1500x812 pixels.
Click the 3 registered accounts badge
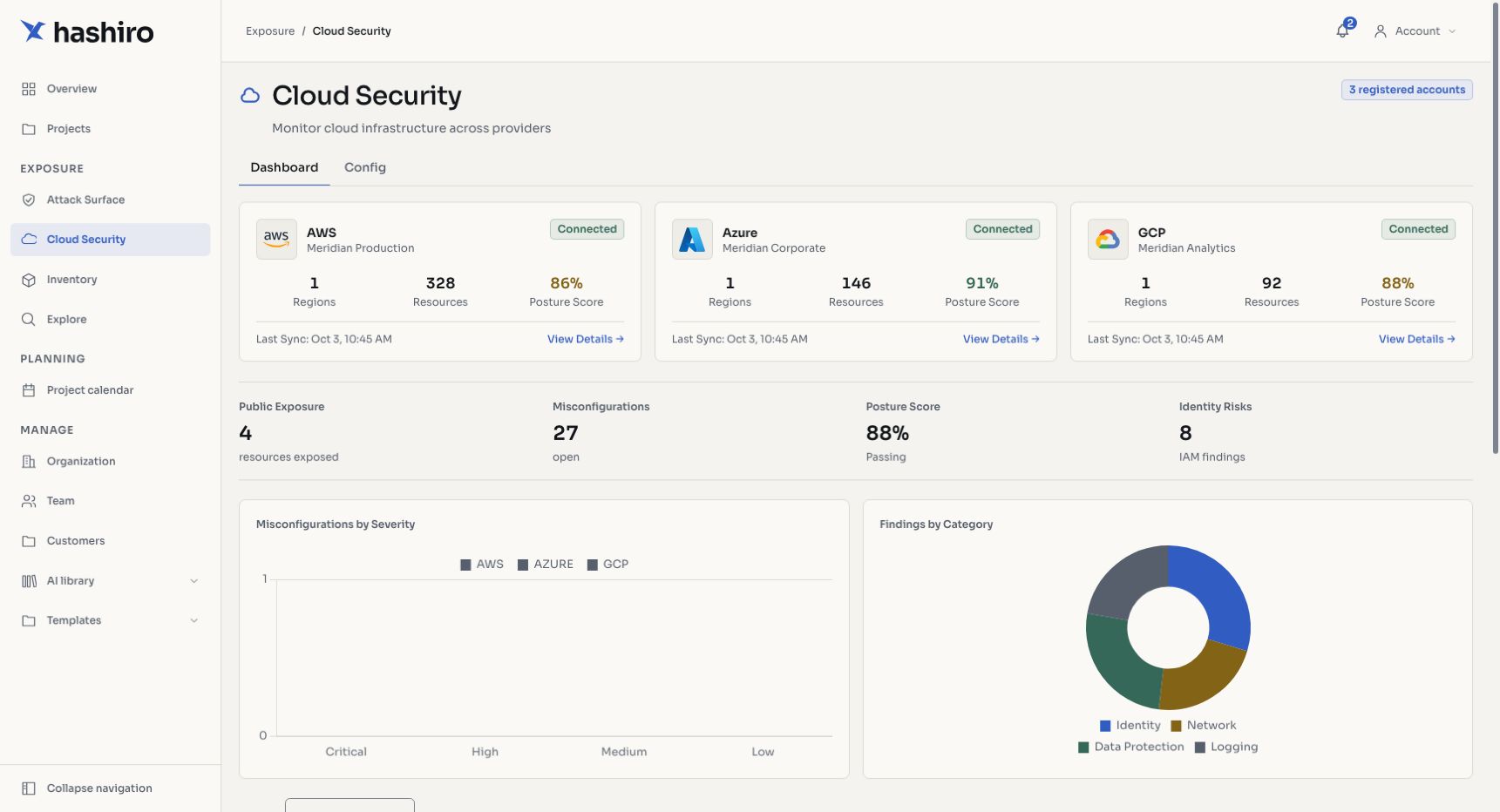(1407, 90)
